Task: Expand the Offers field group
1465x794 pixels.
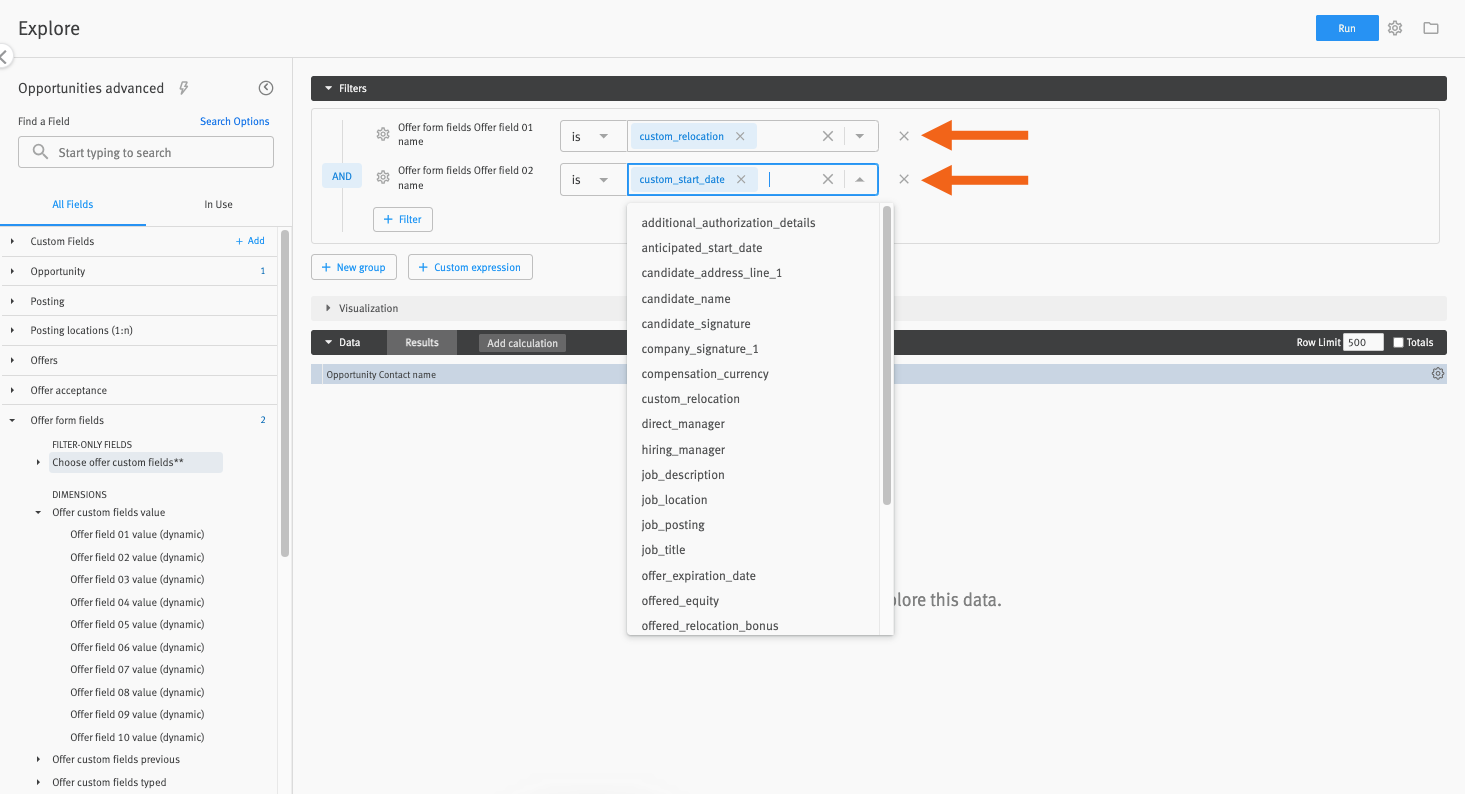Action: click(13, 360)
